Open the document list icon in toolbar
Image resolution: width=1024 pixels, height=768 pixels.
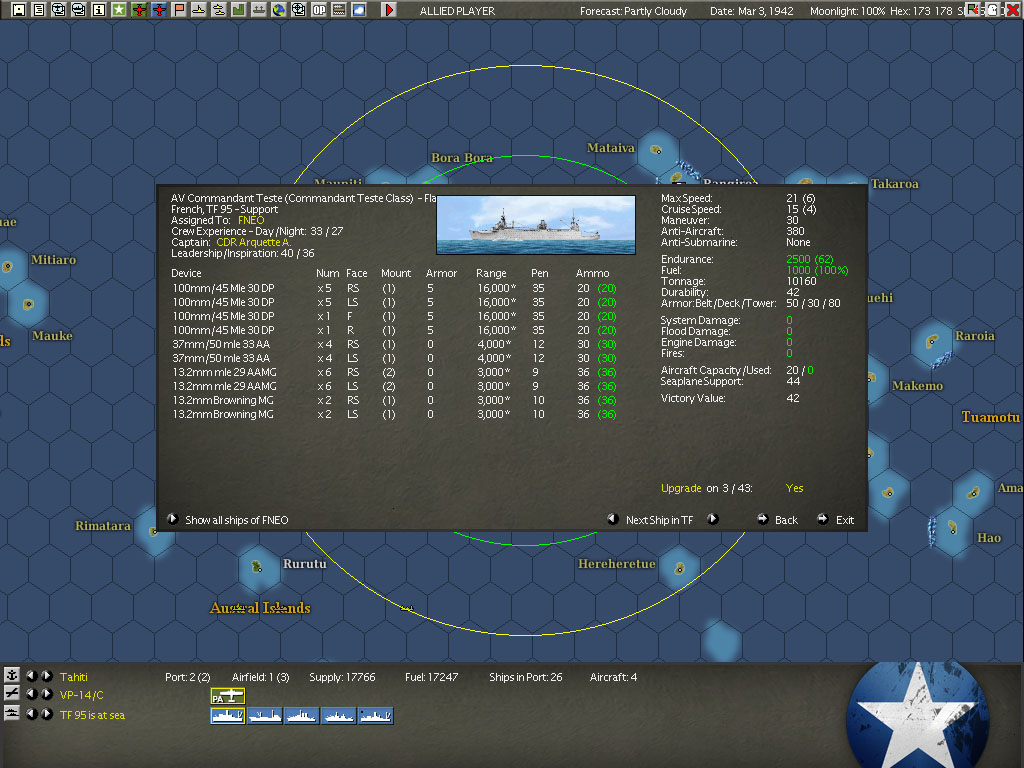pyautogui.click(x=39, y=10)
